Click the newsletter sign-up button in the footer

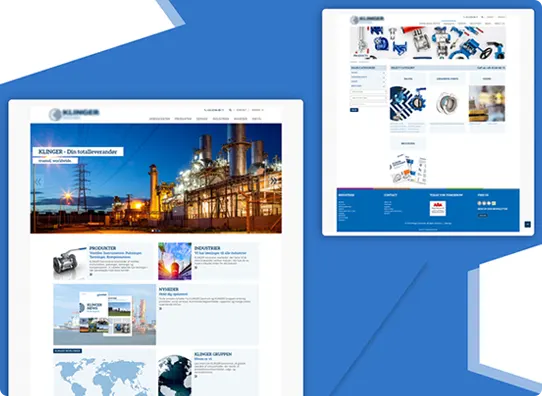pos(483,215)
